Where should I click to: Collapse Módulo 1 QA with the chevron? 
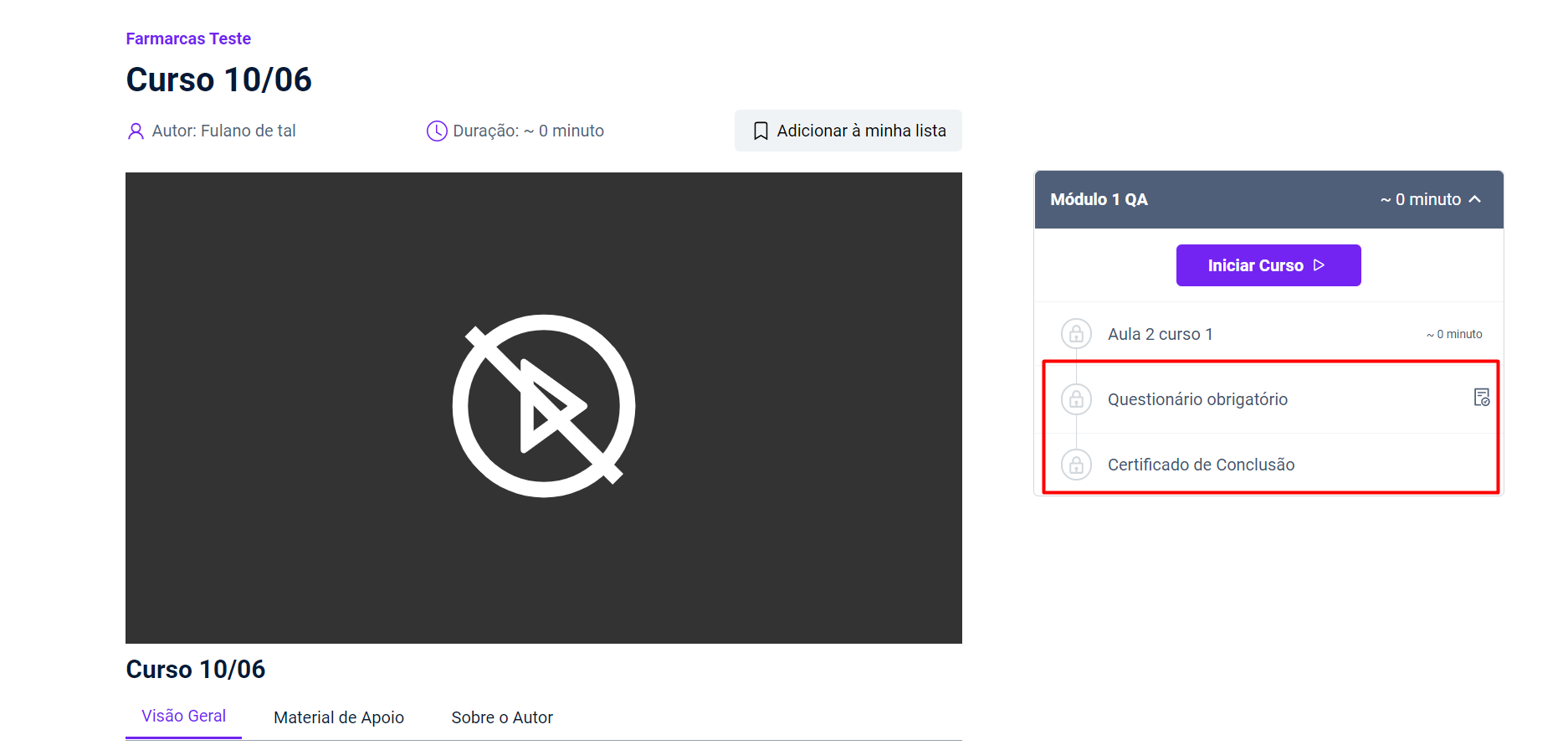1475,199
